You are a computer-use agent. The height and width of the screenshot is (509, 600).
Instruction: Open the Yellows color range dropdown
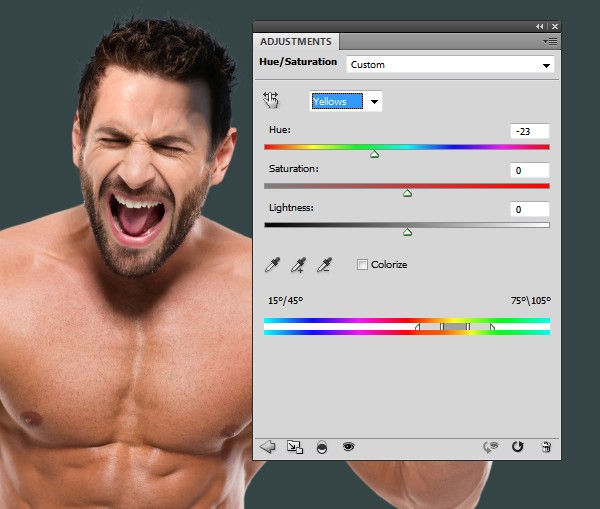coord(347,101)
